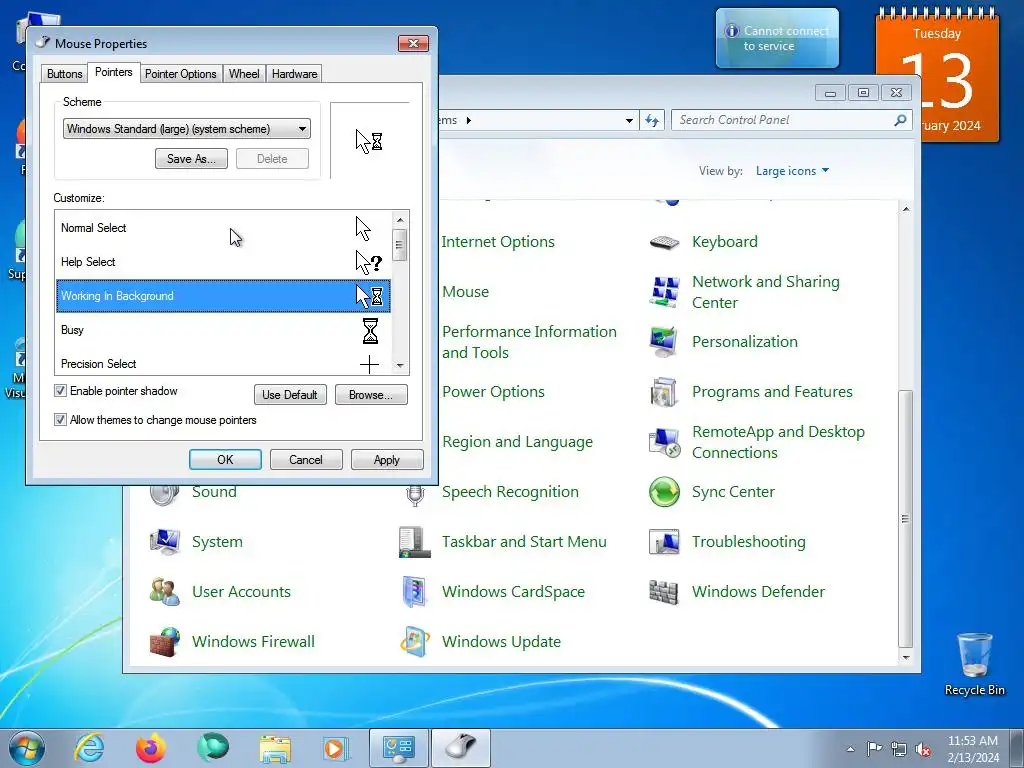Open Performance Information and Tools link

pyautogui.click(x=529, y=342)
